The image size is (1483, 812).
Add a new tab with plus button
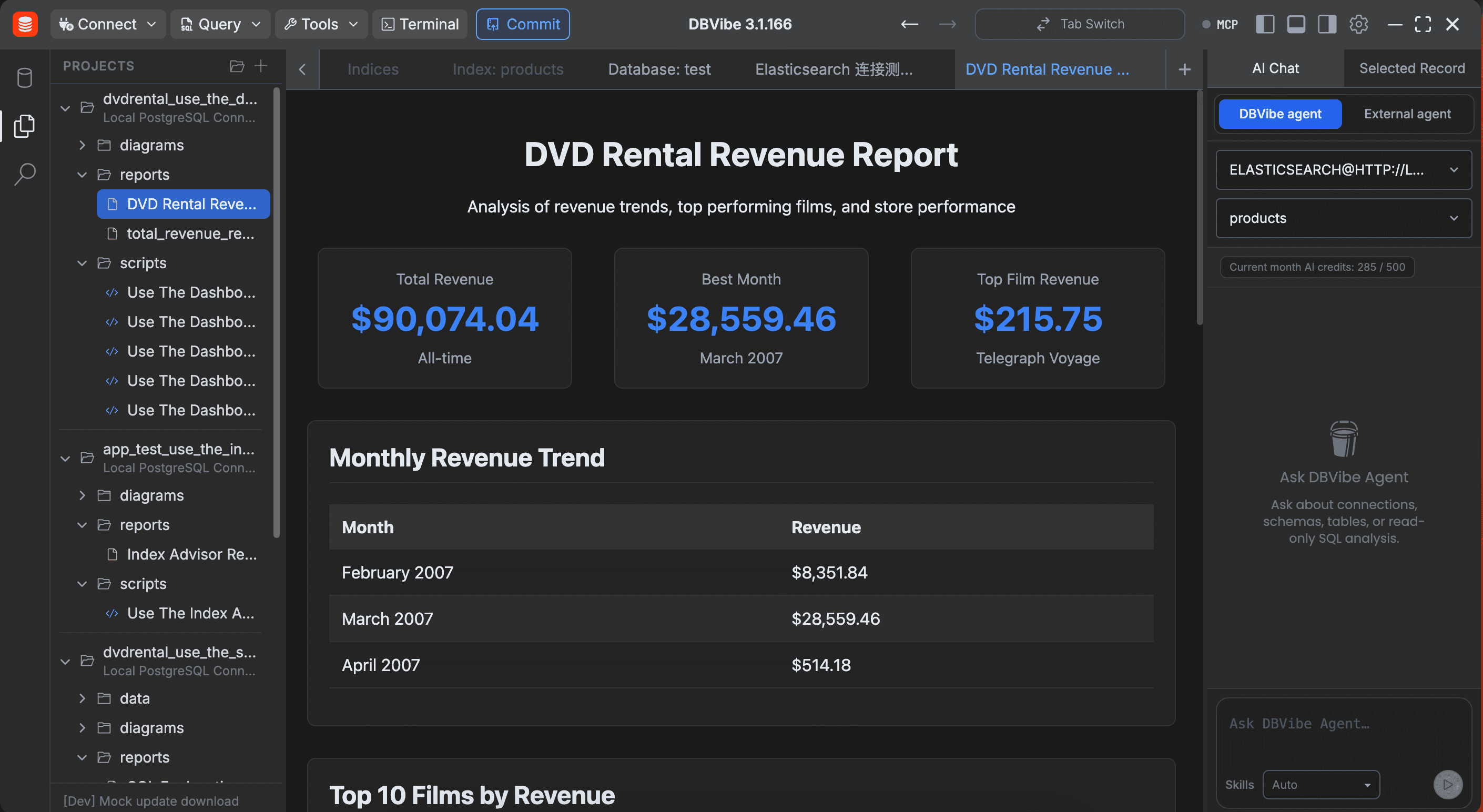click(1184, 69)
